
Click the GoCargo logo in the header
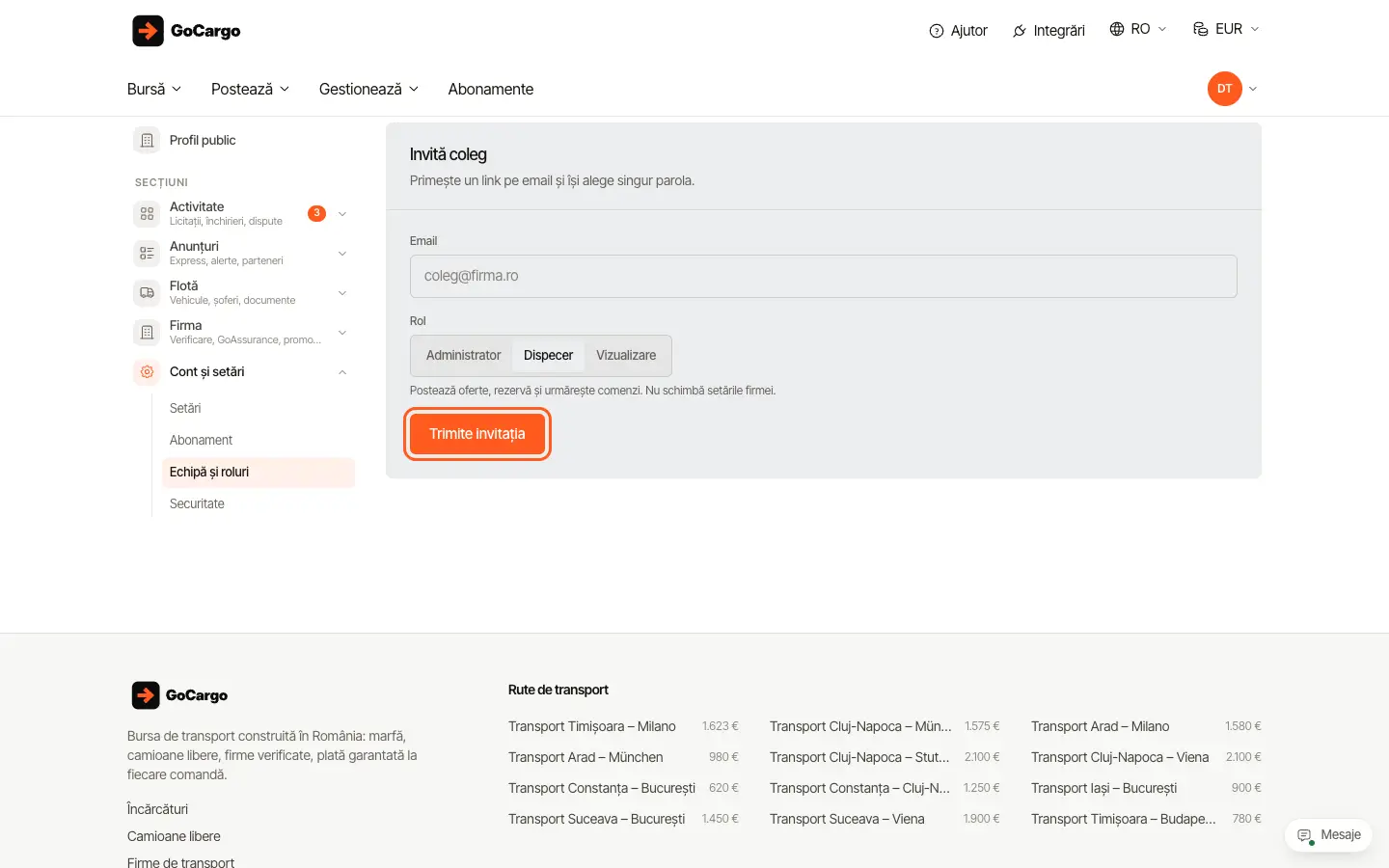point(186,31)
